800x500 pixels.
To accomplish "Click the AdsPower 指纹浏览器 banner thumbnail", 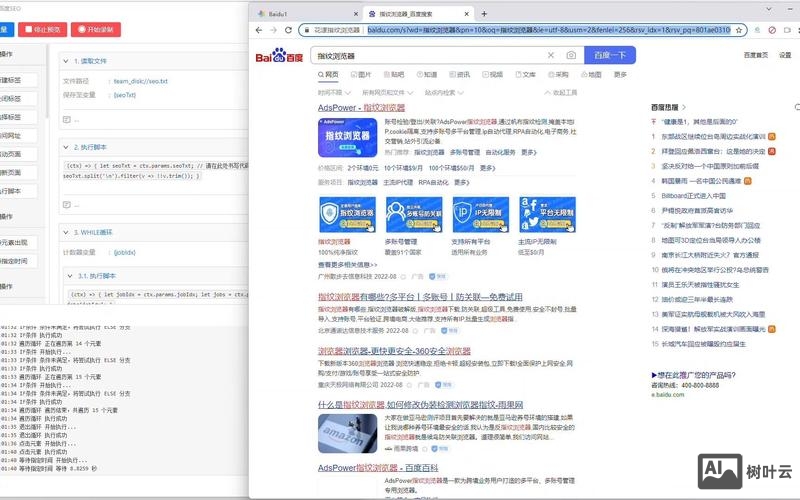I will (347, 138).
